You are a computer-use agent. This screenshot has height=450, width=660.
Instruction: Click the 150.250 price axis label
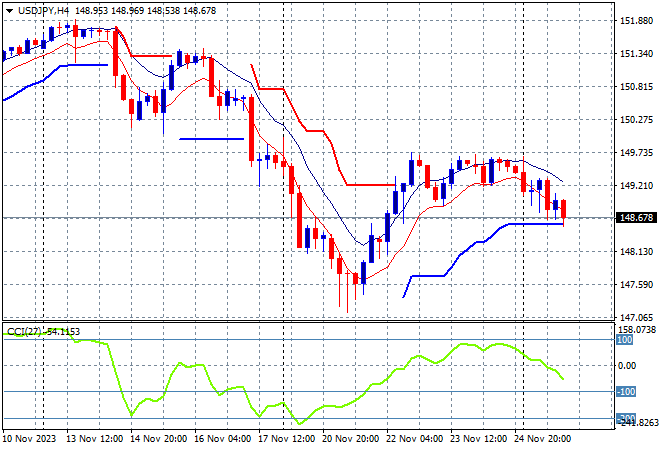click(637, 119)
